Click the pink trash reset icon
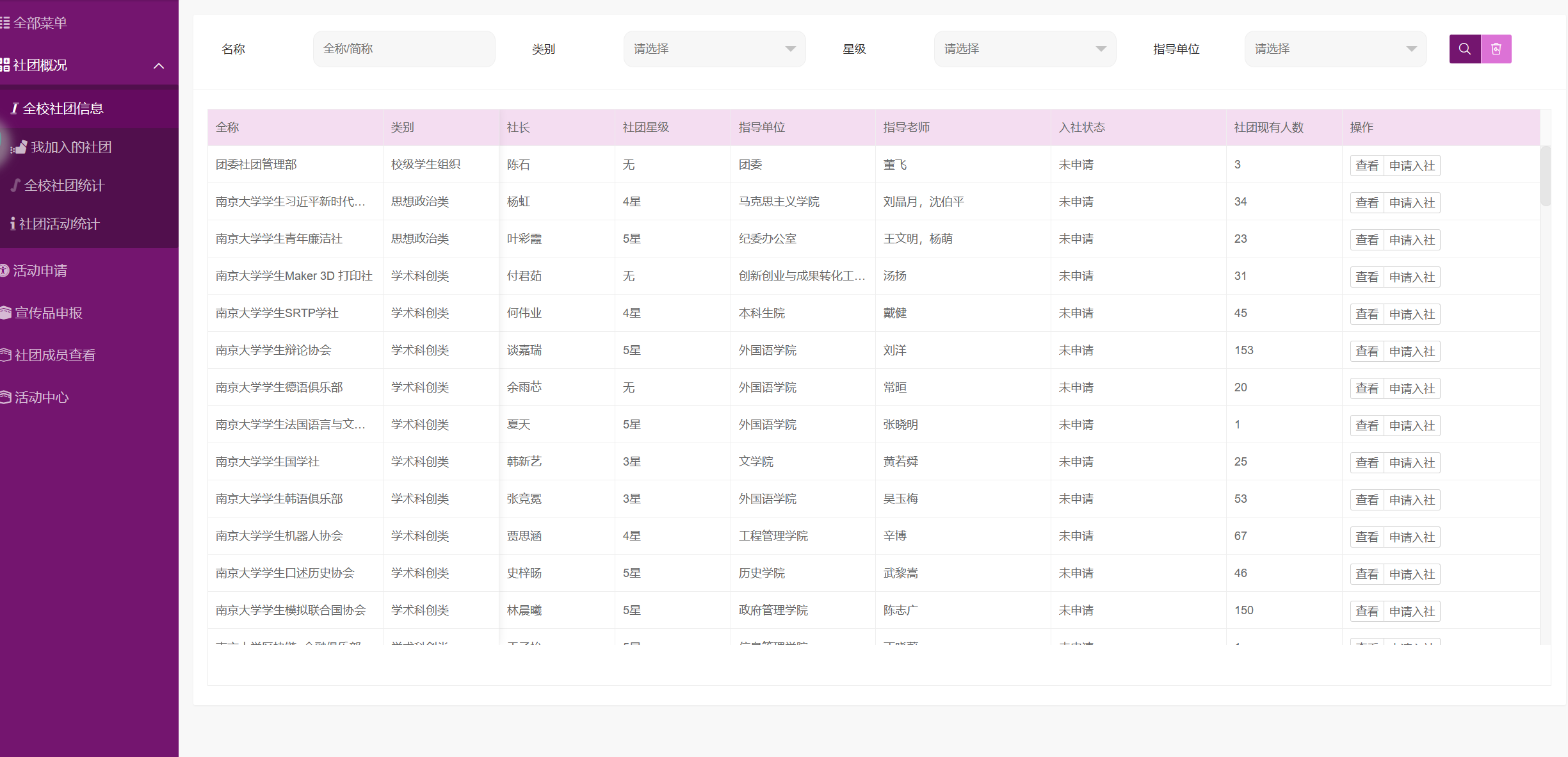This screenshot has height=757, width=1568. [1496, 49]
